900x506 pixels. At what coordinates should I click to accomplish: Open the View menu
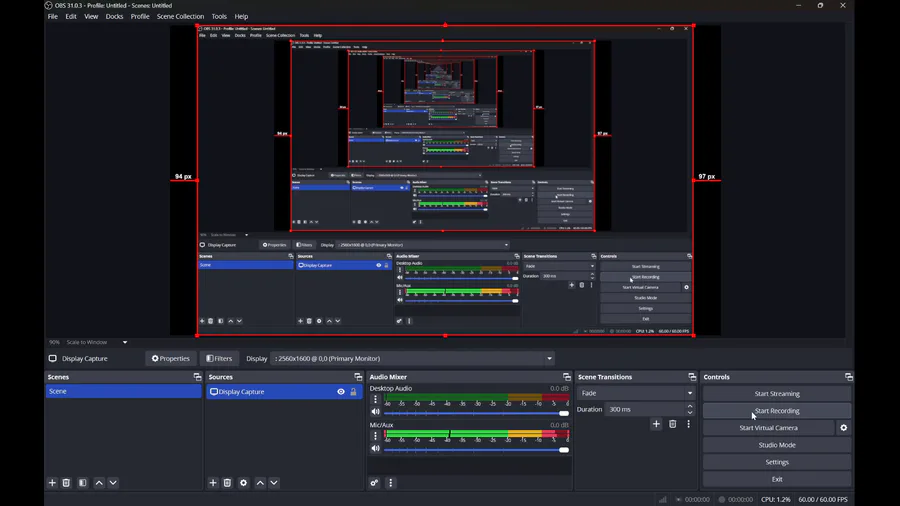[x=91, y=17]
